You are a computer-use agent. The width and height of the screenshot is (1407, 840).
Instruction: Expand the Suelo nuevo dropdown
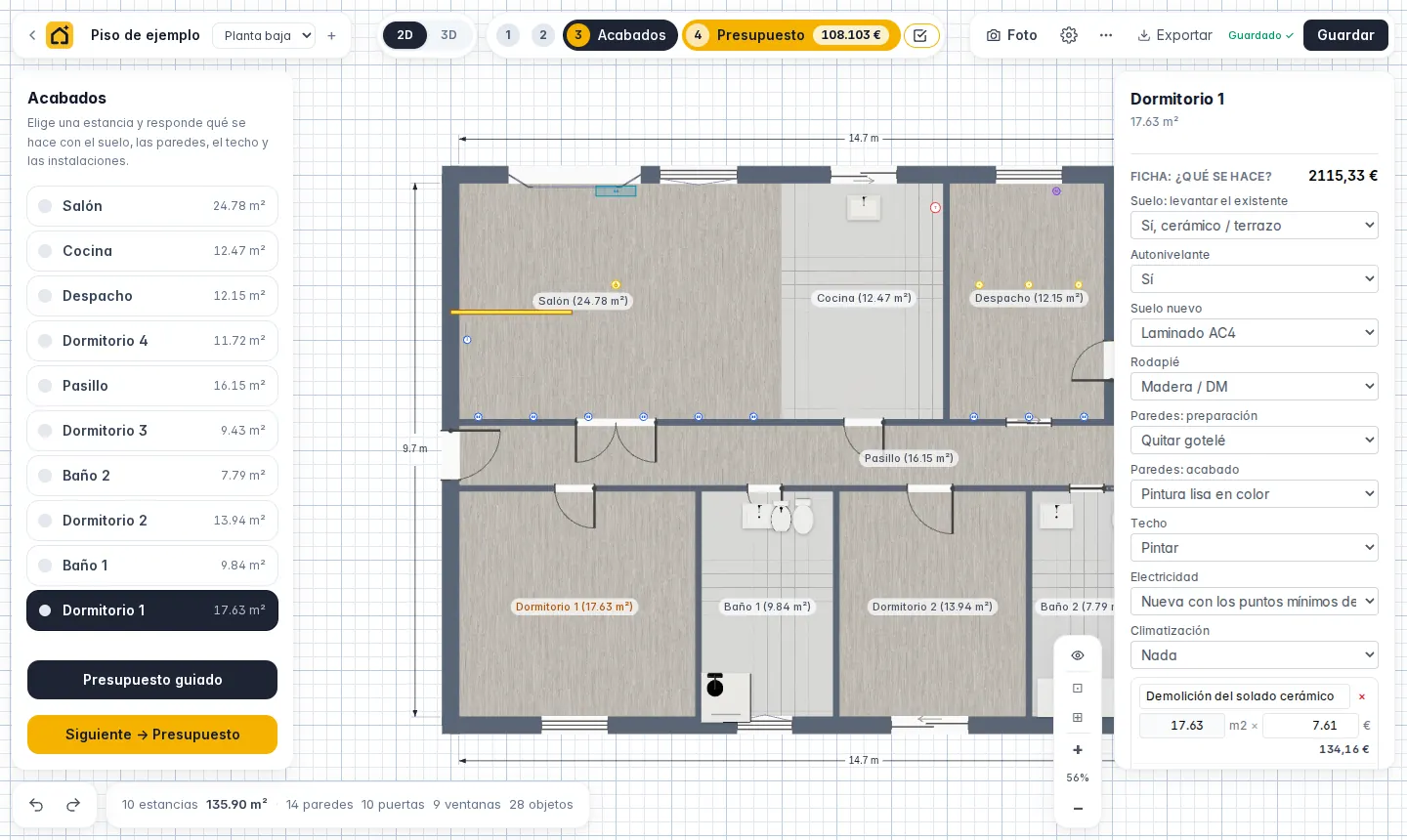coord(1255,333)
